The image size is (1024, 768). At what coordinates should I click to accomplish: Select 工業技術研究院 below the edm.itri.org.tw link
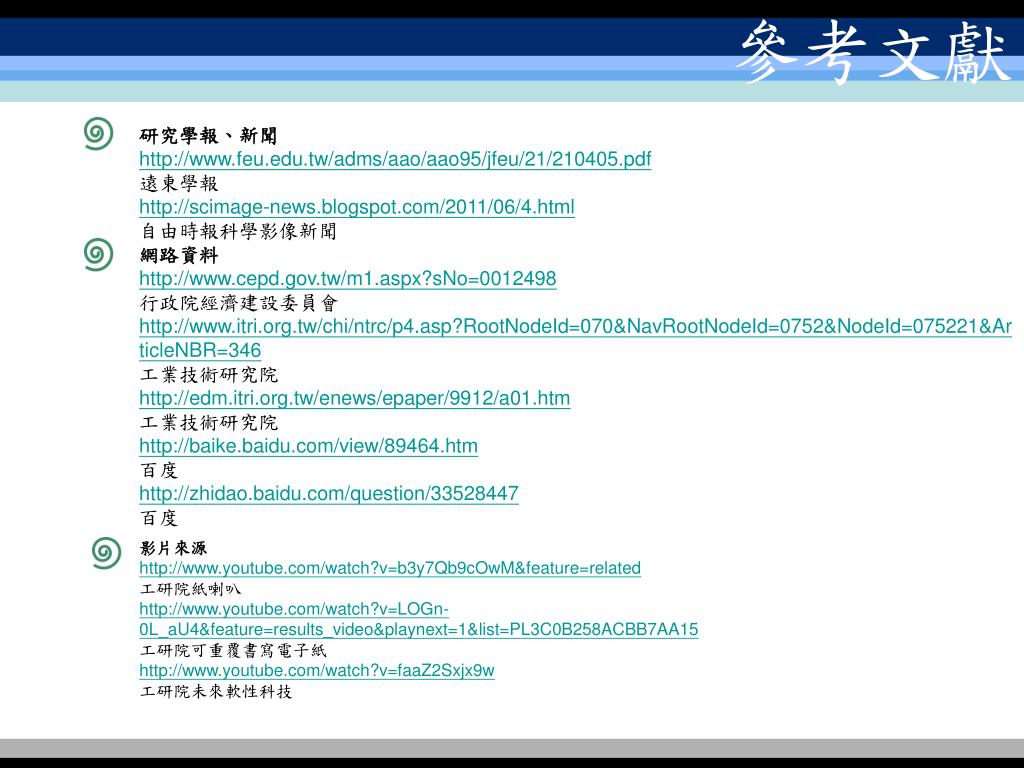(x=209, y=423)
